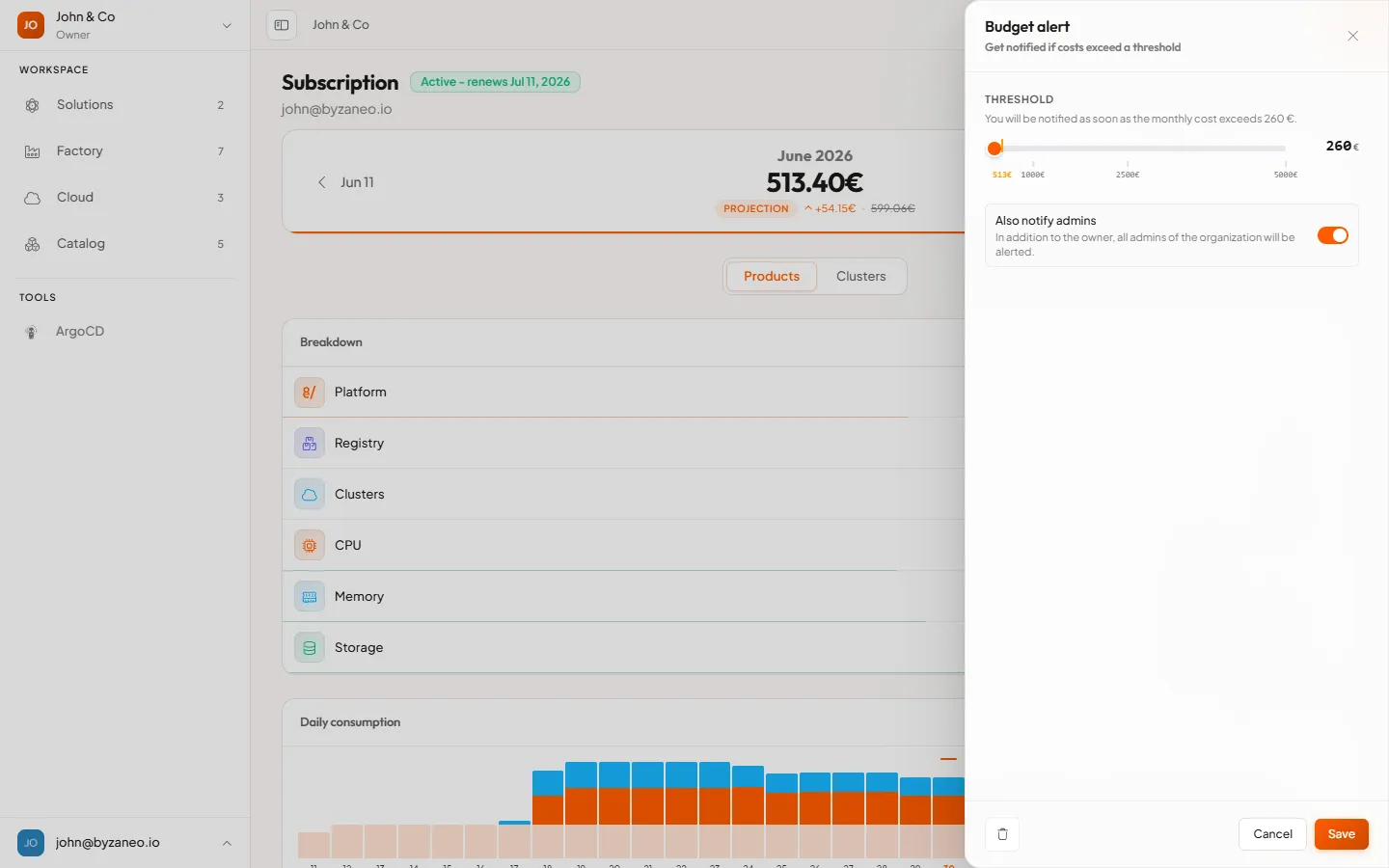Click the Registry row in Breakdown
1389x868 pixels.
pyautogui.click(x=623, y=444)
